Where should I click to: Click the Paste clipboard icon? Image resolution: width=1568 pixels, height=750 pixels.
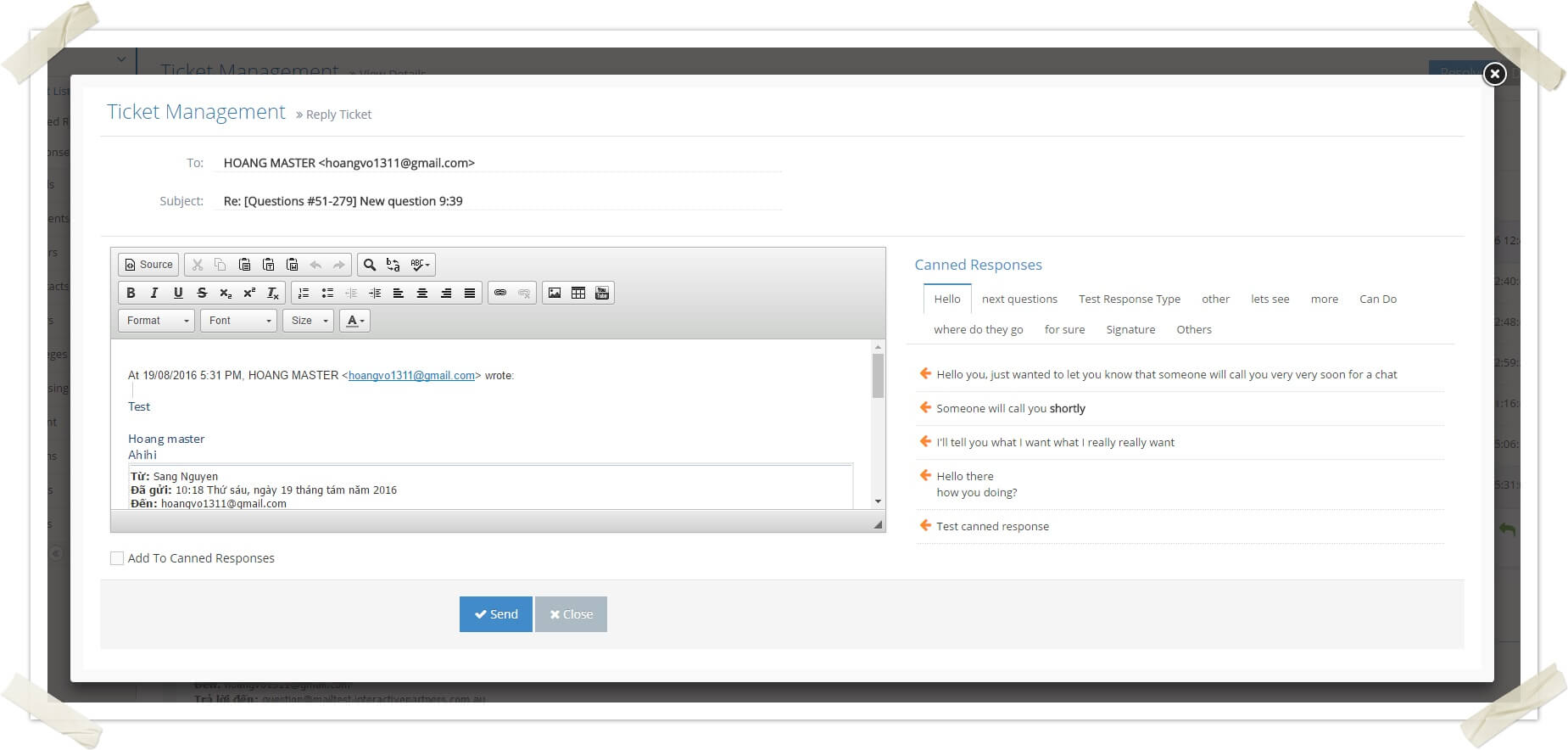click(244, 265)
